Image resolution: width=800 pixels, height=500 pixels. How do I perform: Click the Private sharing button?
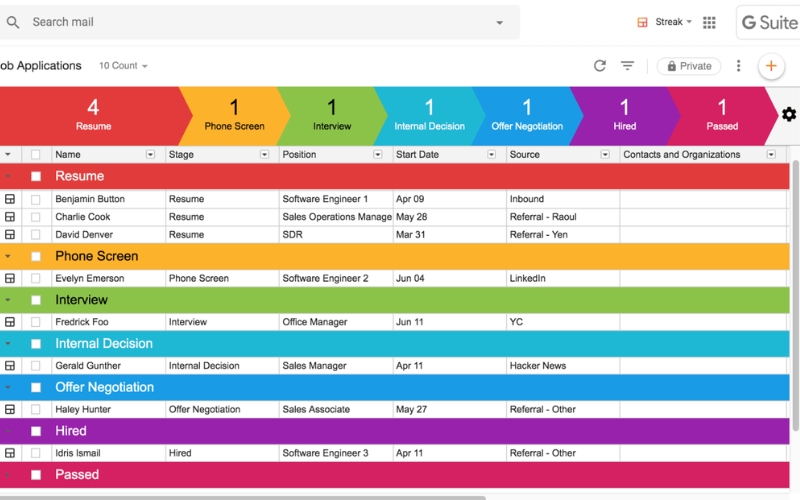pos(689,66)
